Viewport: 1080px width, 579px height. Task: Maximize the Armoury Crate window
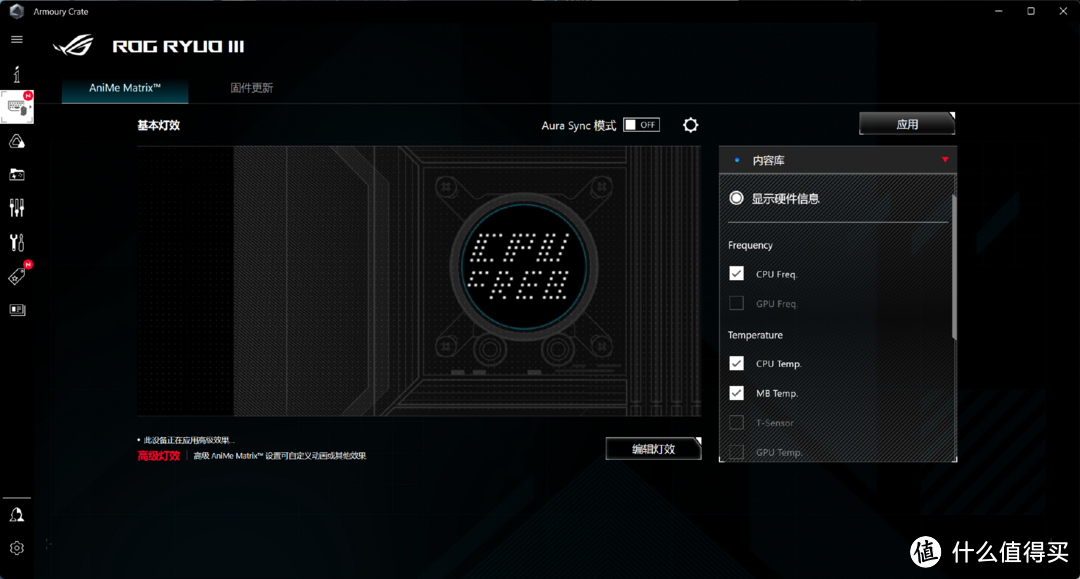1030,11
